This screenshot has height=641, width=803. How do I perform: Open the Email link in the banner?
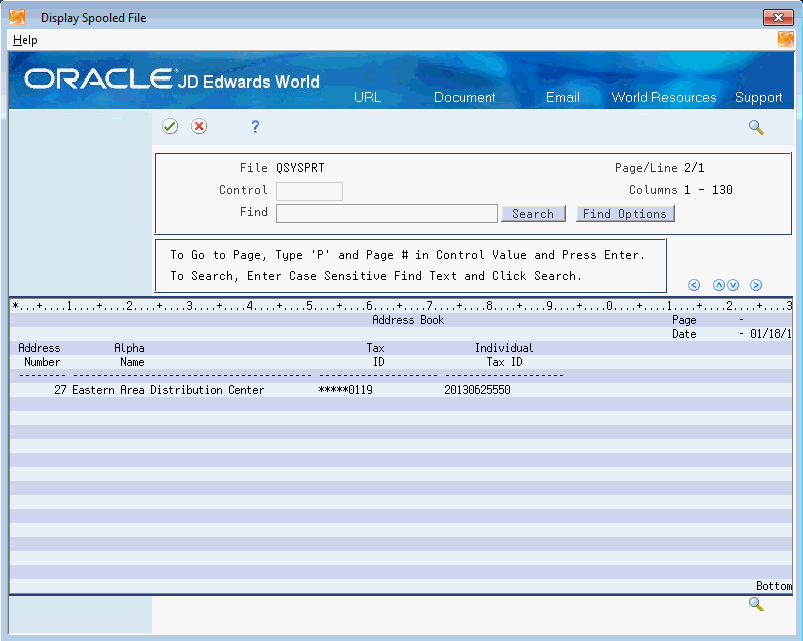pyautogui.click(x=562, y=97)
